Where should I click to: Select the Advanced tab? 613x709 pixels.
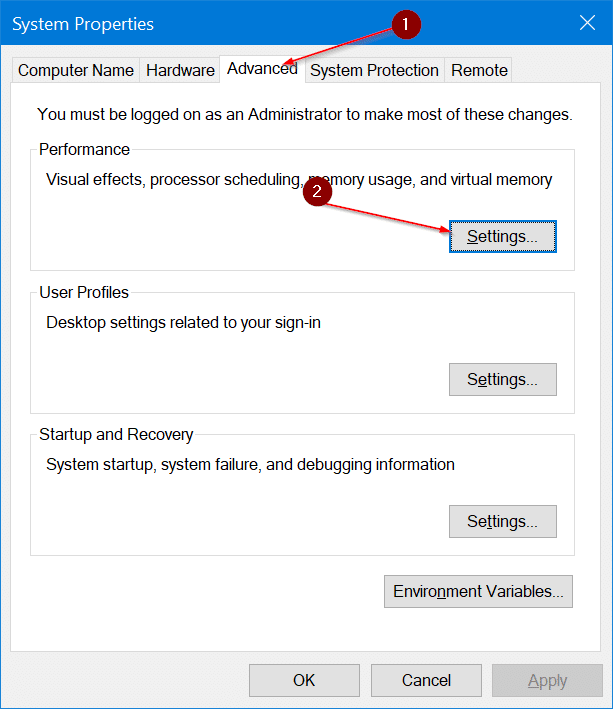(x=262, y=69)
